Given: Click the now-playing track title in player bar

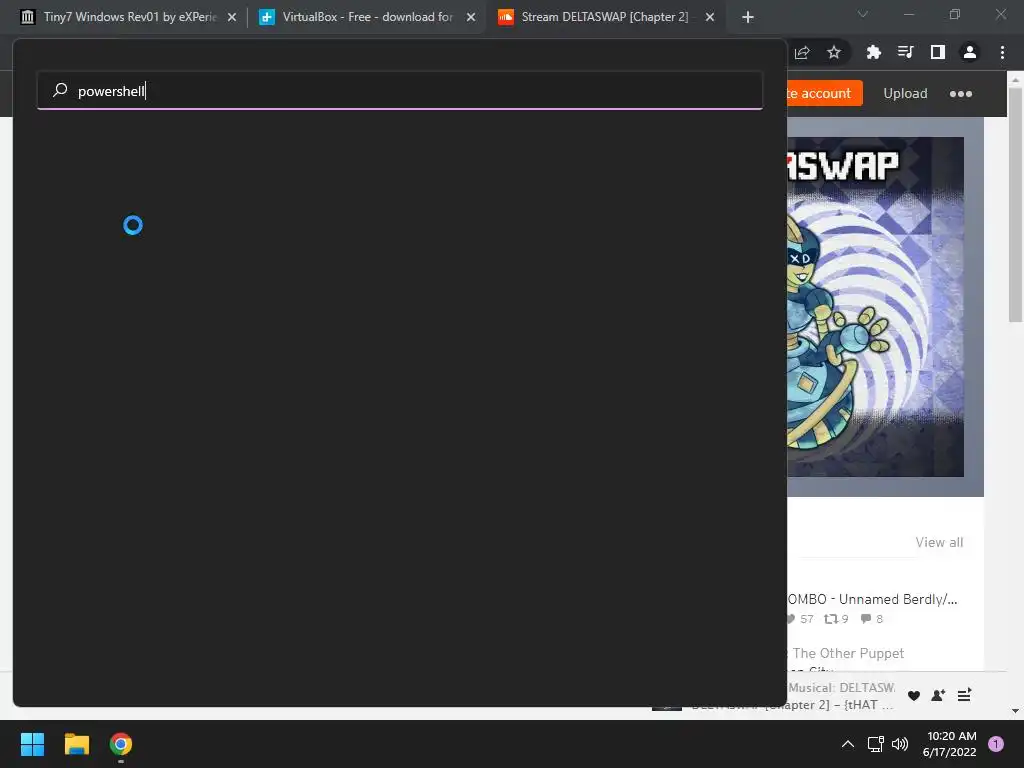Looking at the screenshot, I should click(x=792, y=705).
